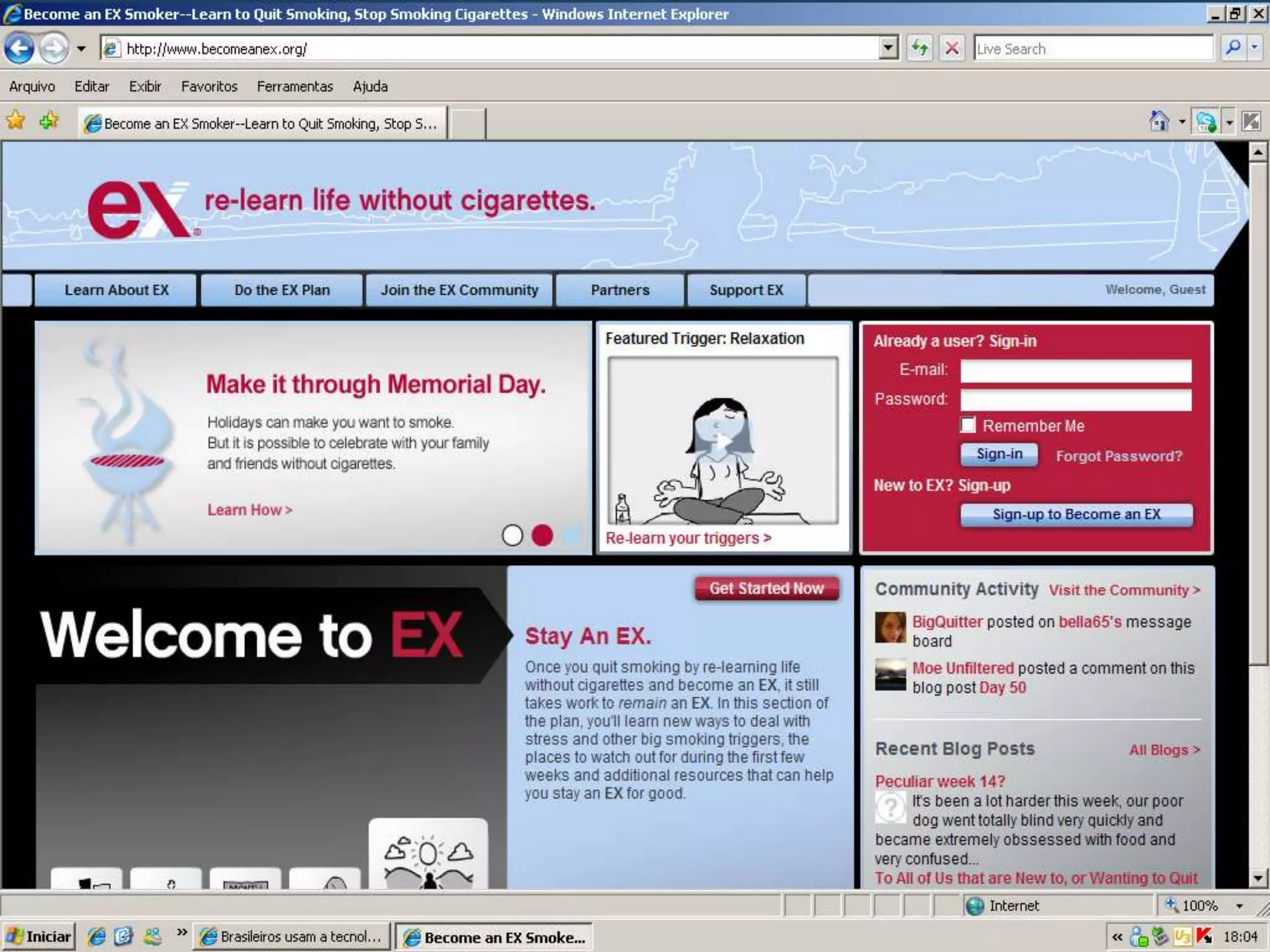Viewport: 1270px width, 952px height.
Task: Click the red Stop loading icon
Action: click(952, 48)
